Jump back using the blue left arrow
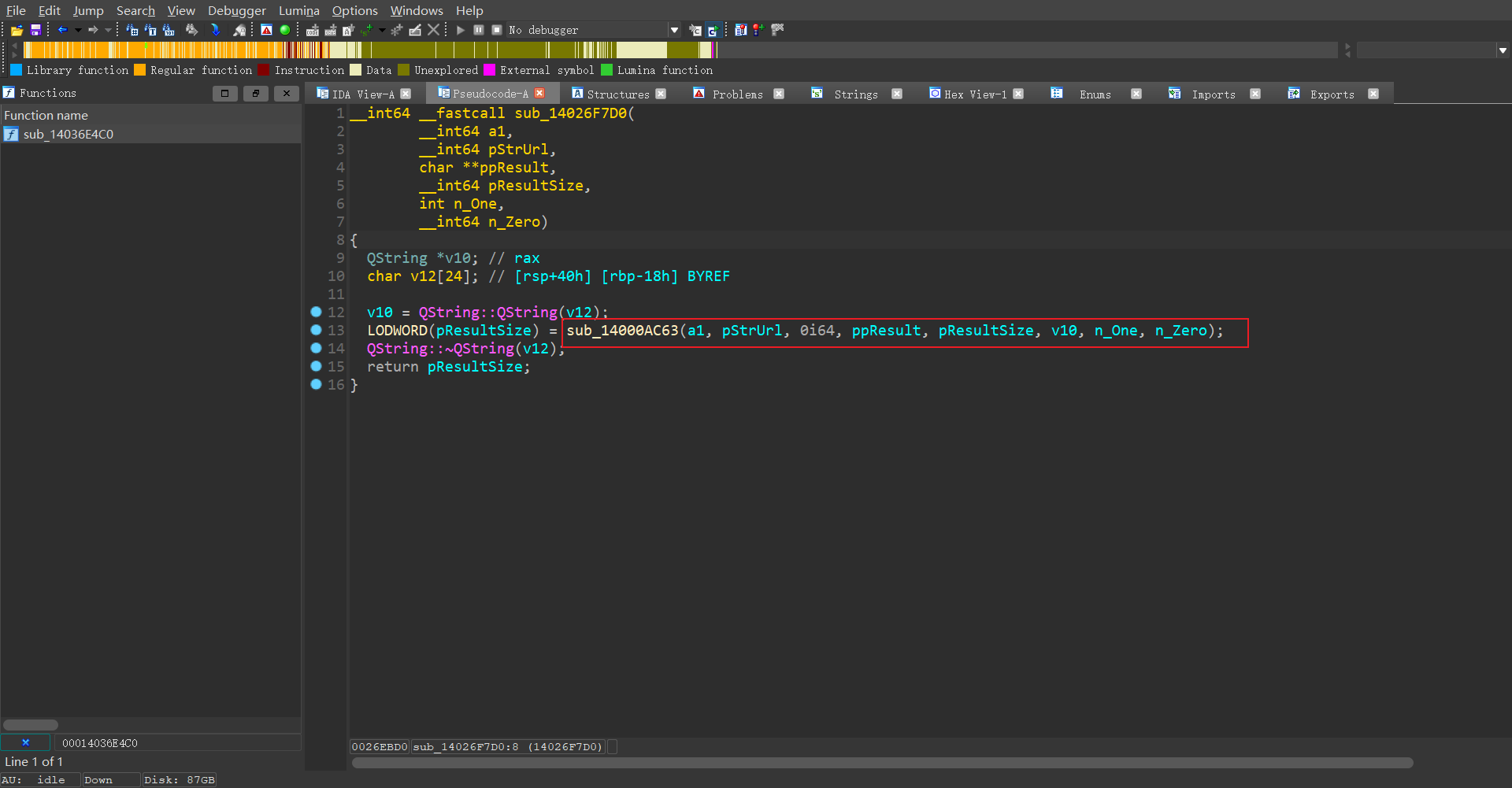This screenshot has height=788, width=1512. point(62,30)
